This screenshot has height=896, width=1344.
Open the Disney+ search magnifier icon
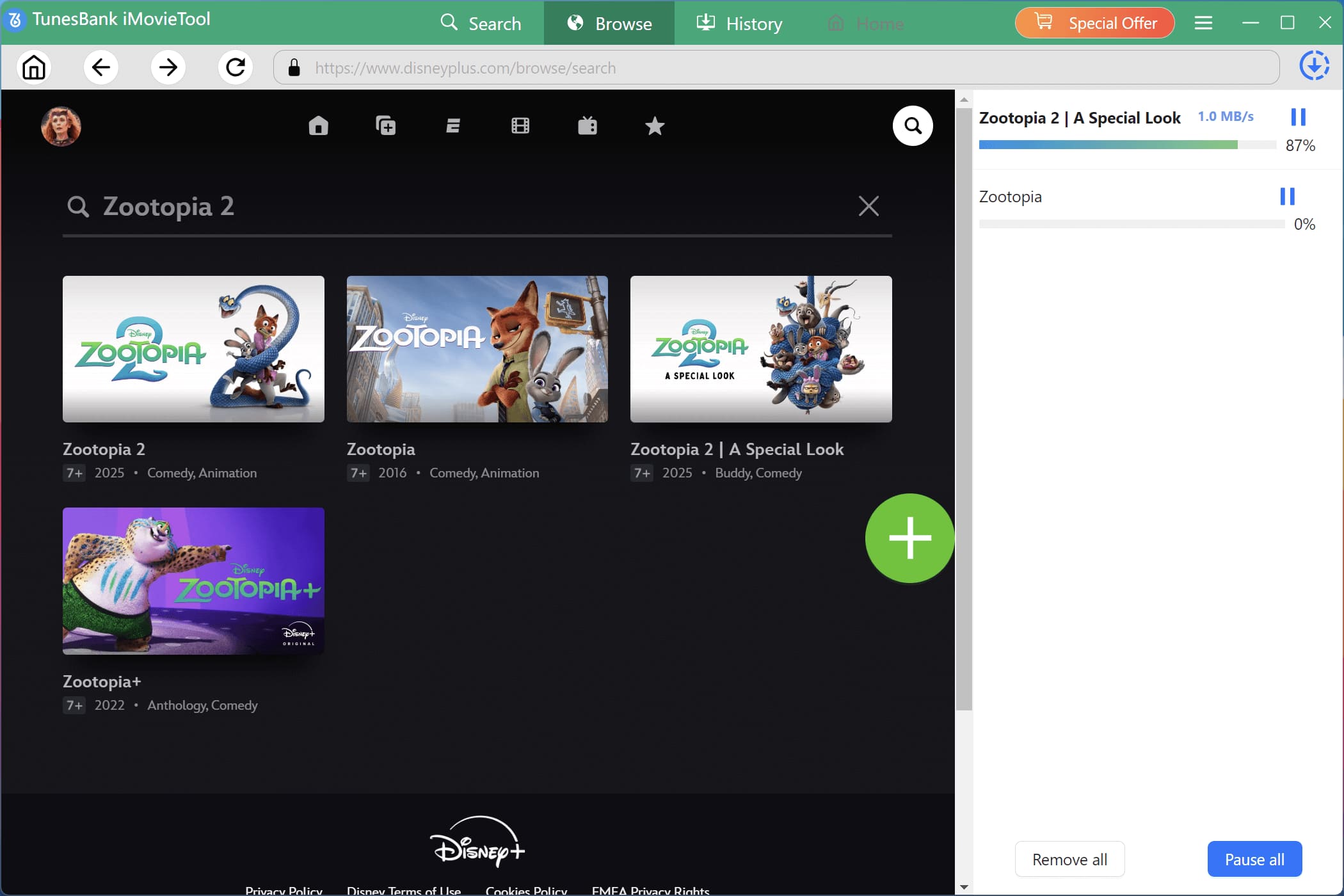913,126
